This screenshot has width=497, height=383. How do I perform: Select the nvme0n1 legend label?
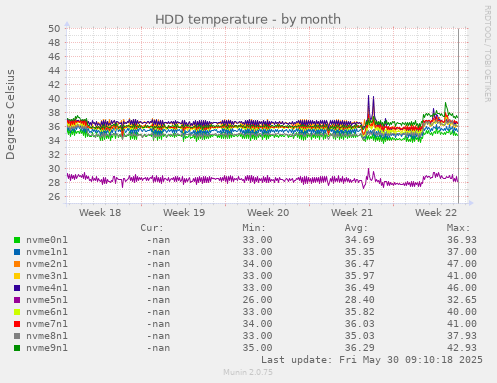click(47, 240)
